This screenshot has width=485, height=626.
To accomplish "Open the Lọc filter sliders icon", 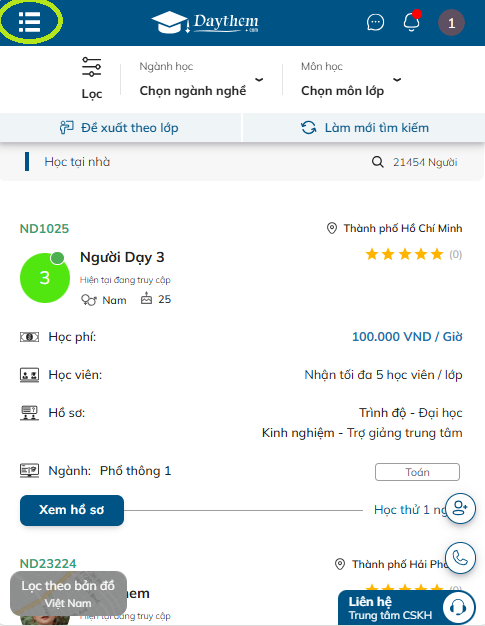I will (x=91, y=67).
